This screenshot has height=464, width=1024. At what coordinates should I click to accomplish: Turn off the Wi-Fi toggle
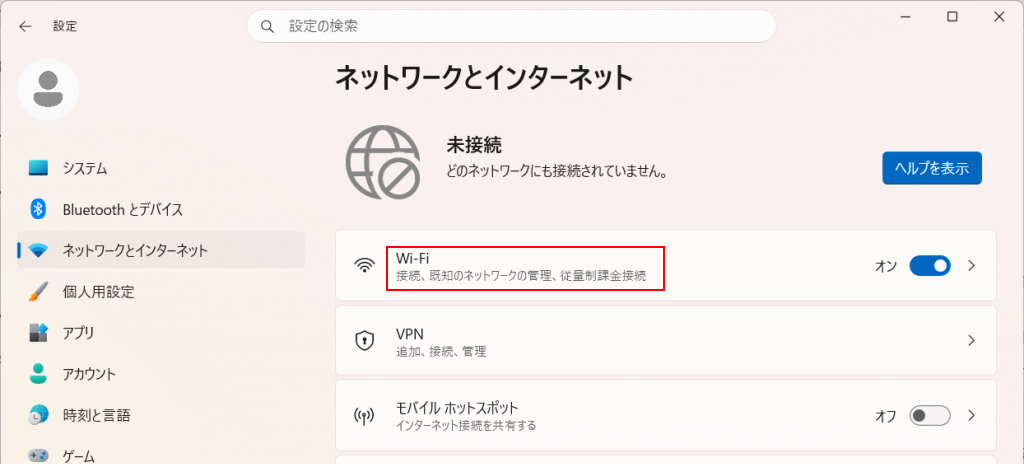(x=929, y=266)
